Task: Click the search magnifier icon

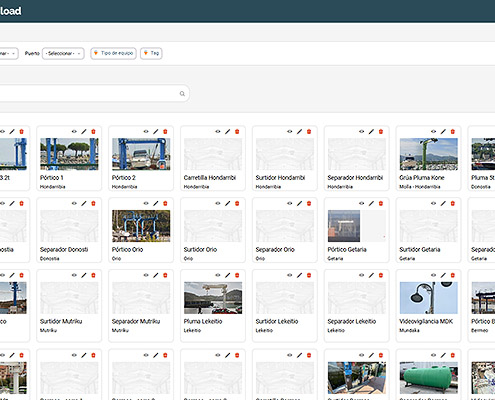Action: click(x=182, y=94)
